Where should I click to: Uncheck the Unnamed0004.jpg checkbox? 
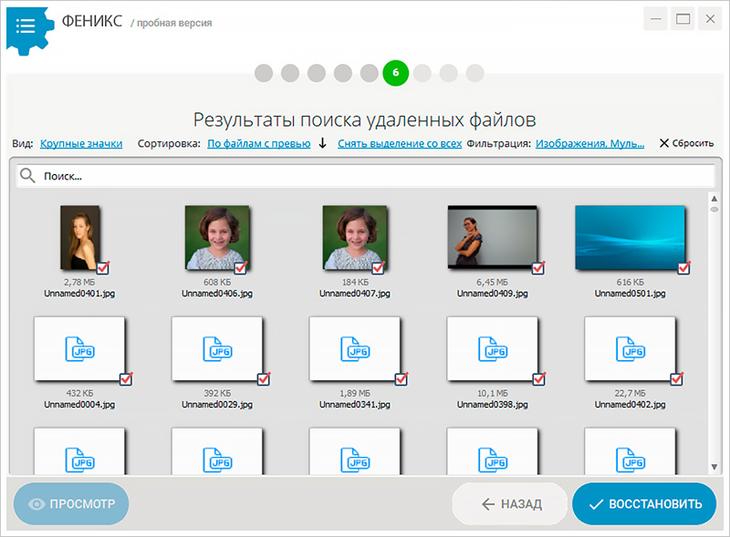(126, 379)
